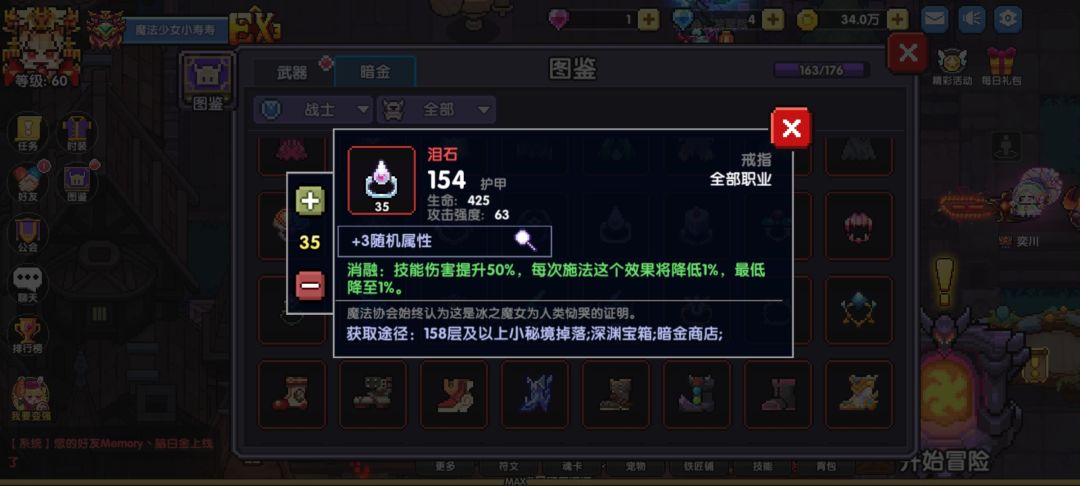The width and height of the screenshot is (1080, 486).
Task: Open the 好友 friends icon
Action: pos(28,182)
